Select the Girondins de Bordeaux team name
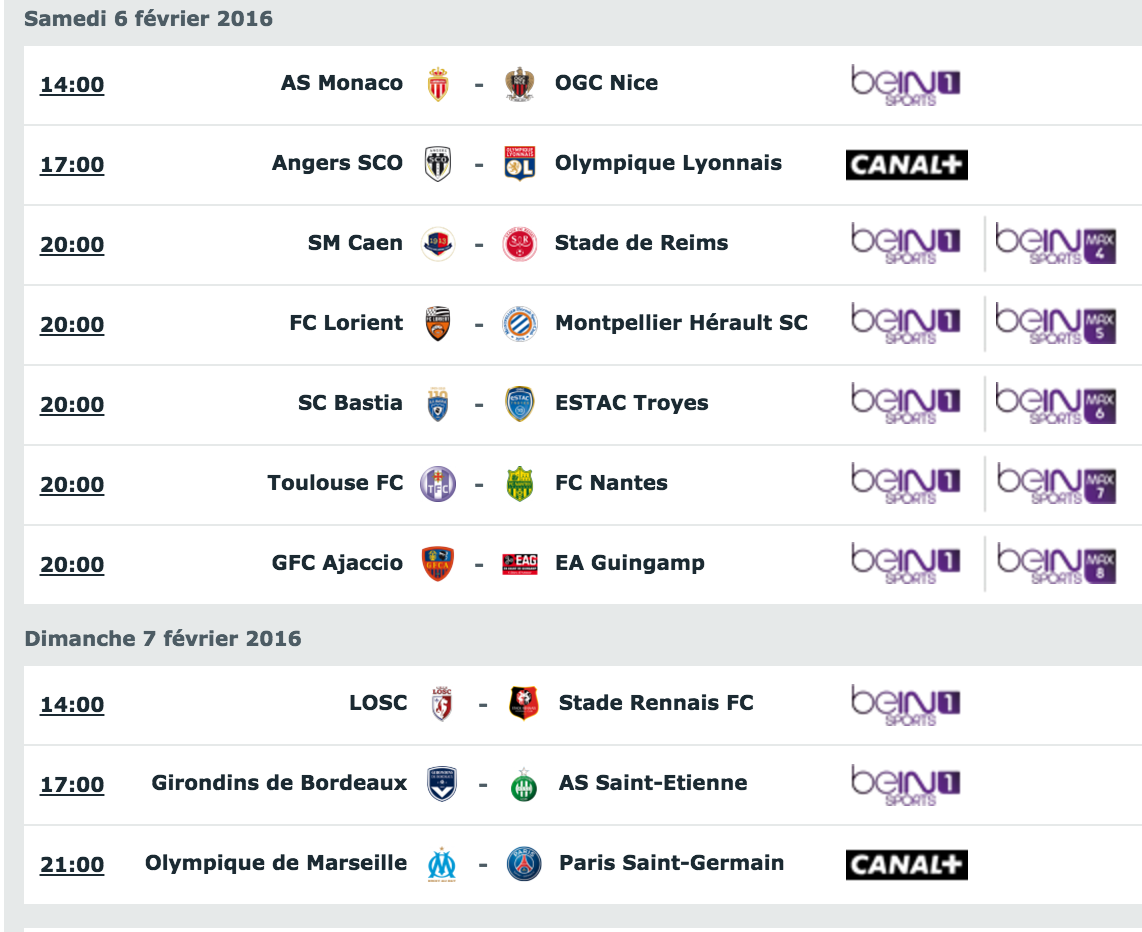Image resolution: width=1142 pixels, height=932 pixels. pos(279,783)
